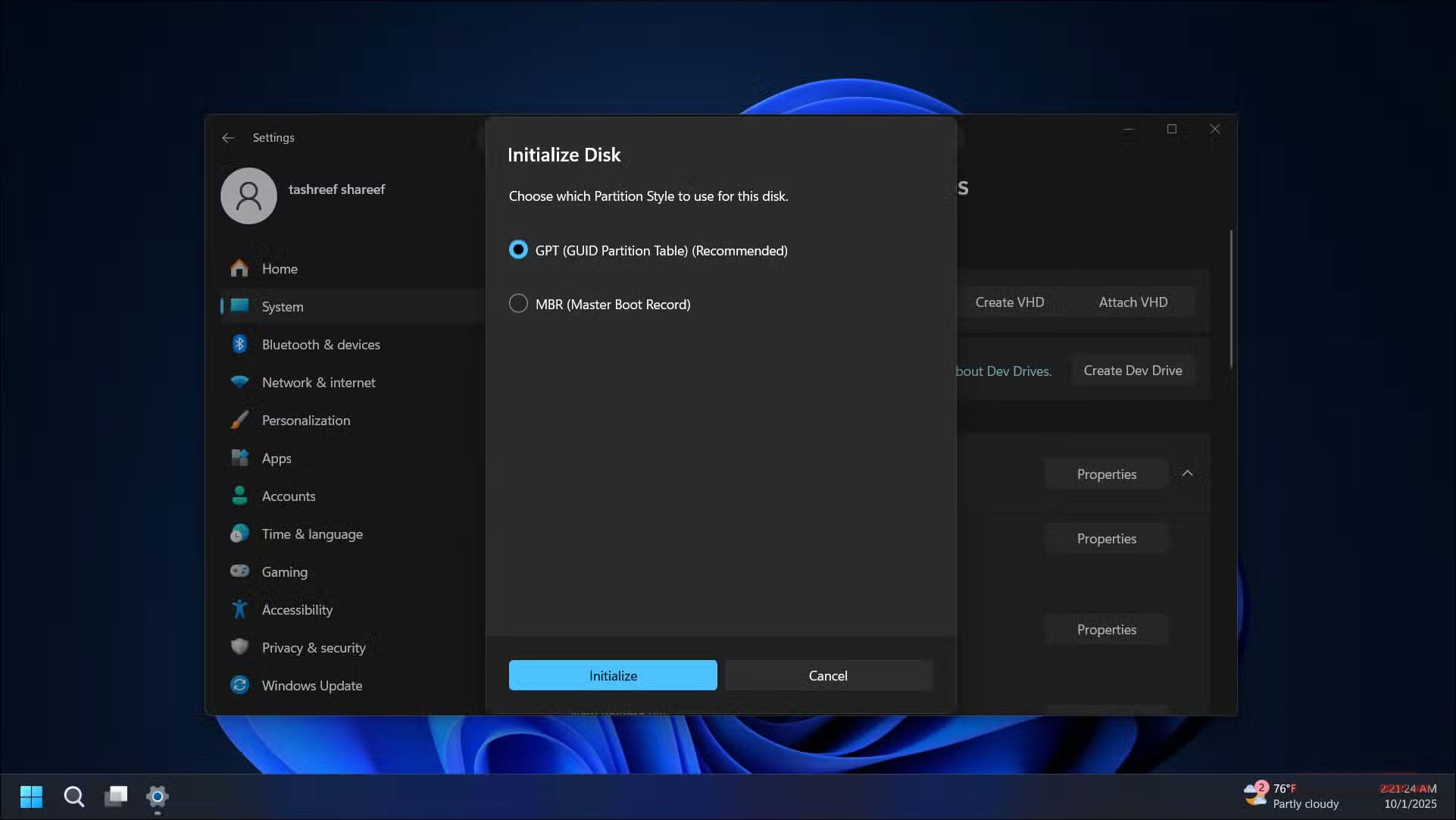The image size is (1456, 820).
Task: Collapse the expanded Properties section chevron
Action: coord(1187,473)
